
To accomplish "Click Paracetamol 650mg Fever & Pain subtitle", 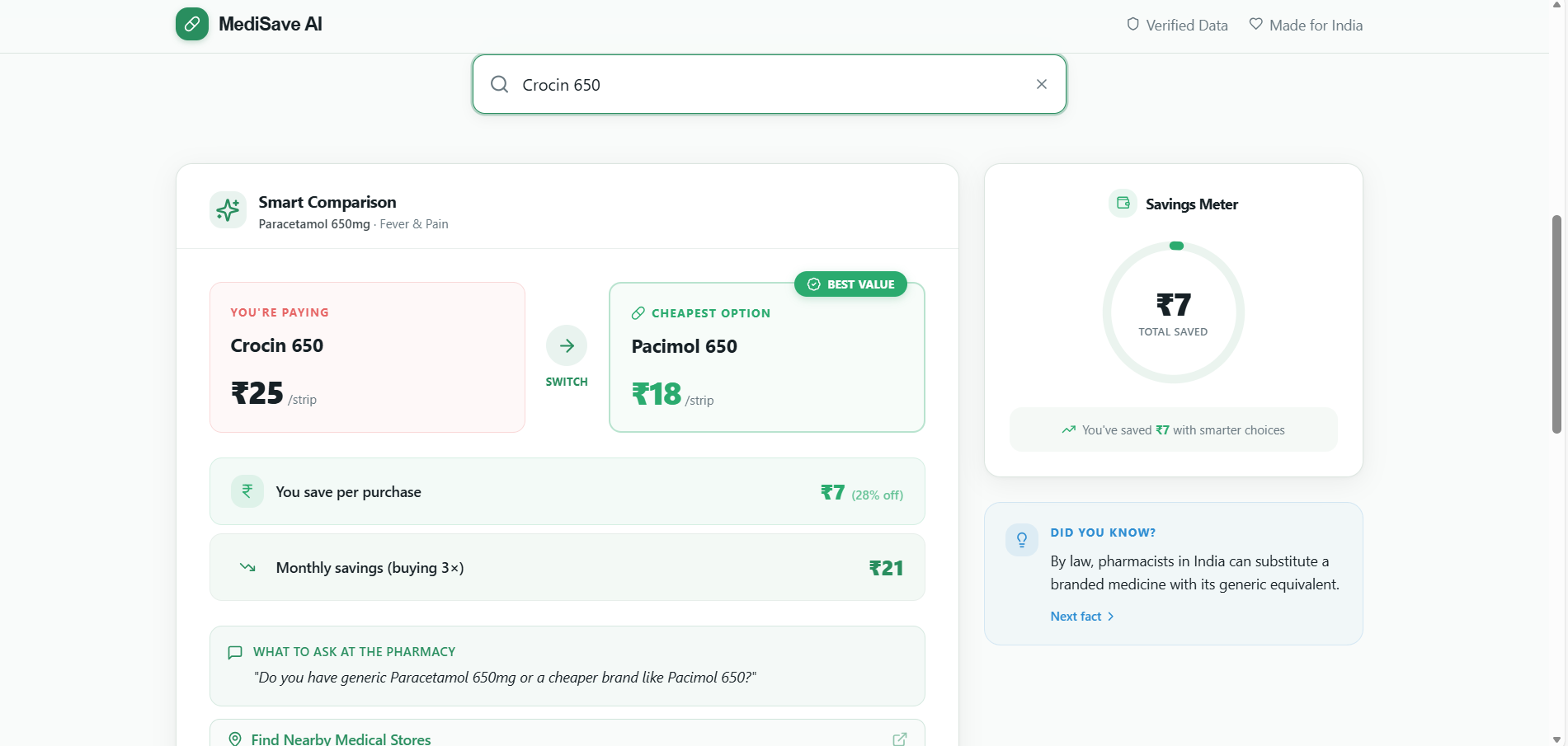I will tap(353, 224).
